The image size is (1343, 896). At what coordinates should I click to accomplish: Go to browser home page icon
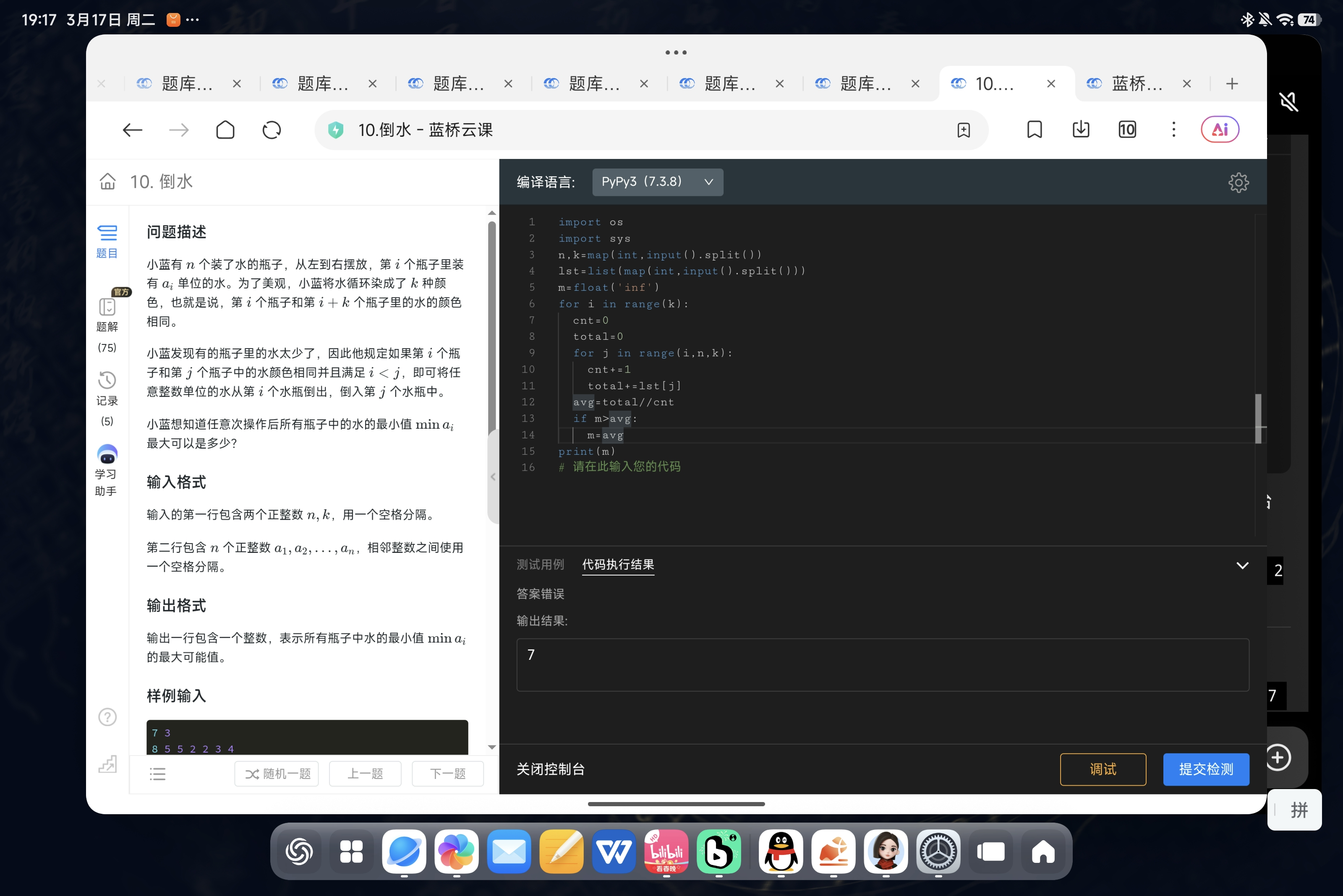225,130
